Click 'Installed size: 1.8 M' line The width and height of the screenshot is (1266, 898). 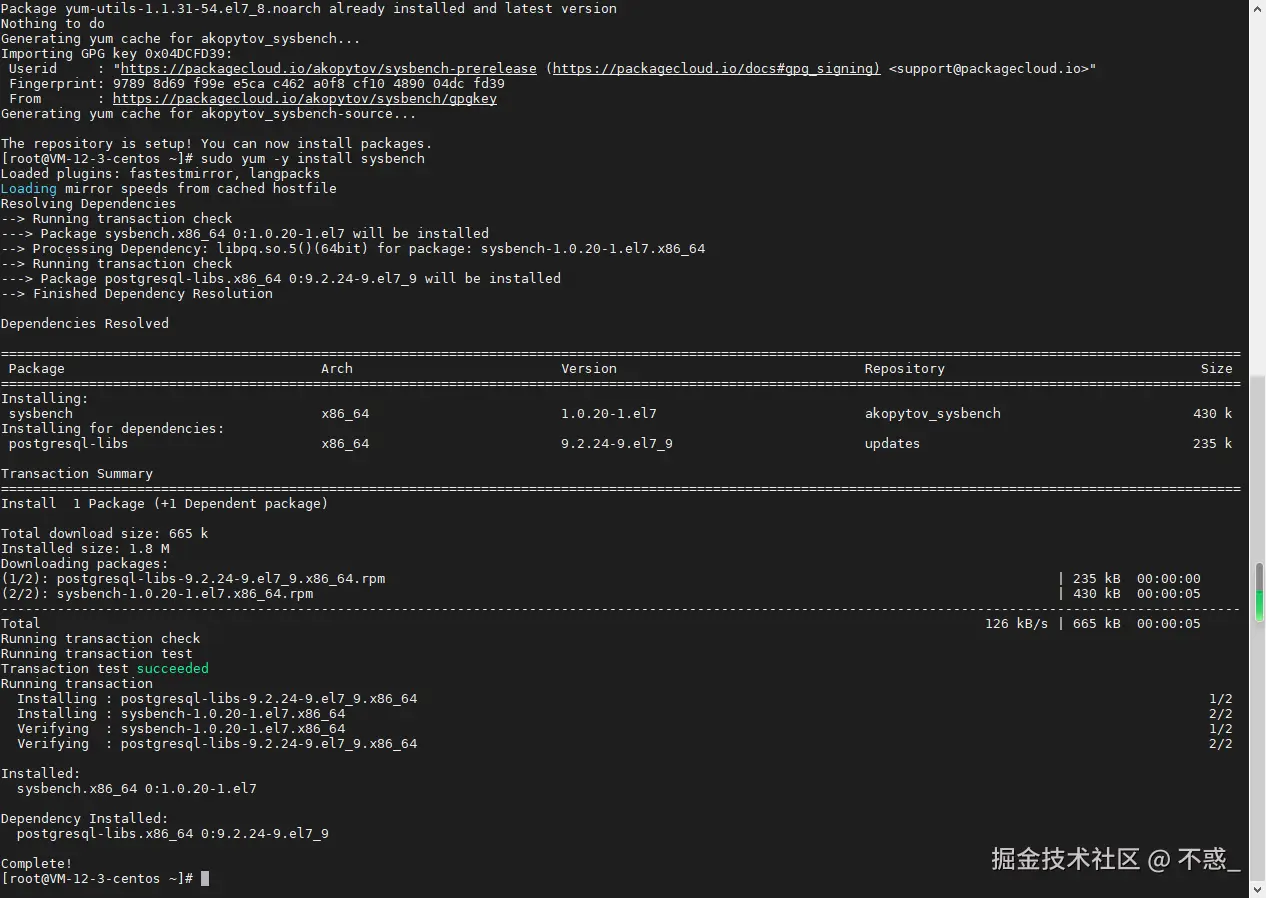[85, 549]
